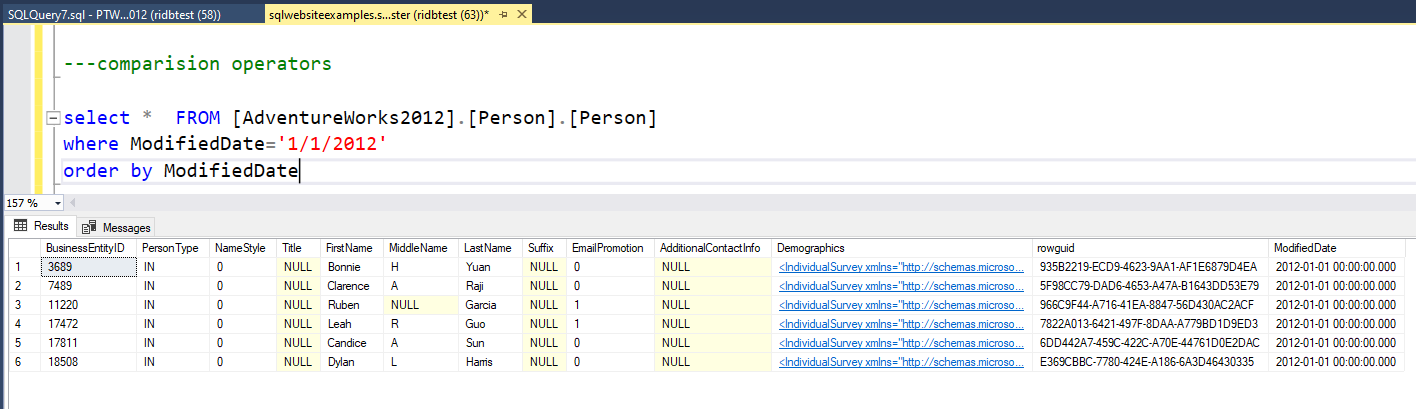Open the Results tab
Image resolution: width=1416 pixels, height=409 pixels.
pyautogui.click(x=40, y=226)
